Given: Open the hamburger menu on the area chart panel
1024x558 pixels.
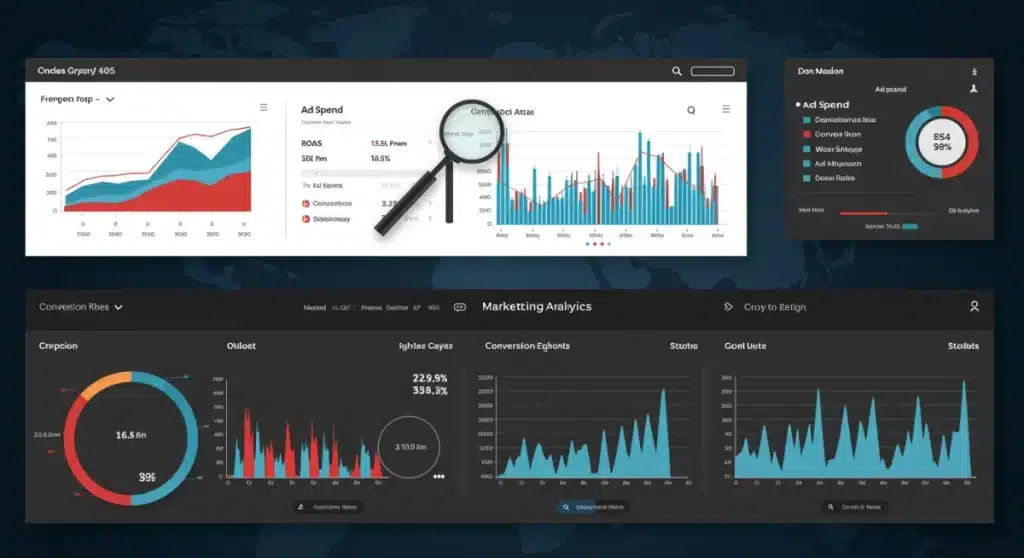Looking at the screenshot, I should (x=264, y=107).
